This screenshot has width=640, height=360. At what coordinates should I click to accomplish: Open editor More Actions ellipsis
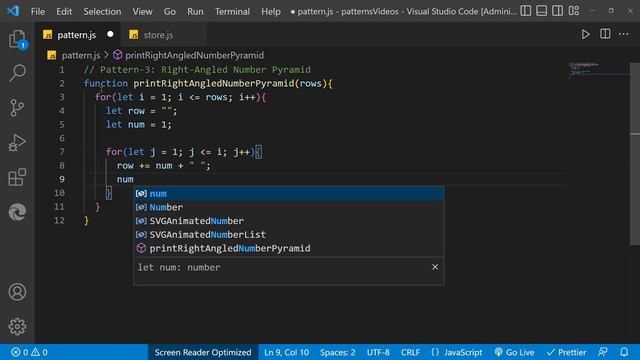click(624, 34)
